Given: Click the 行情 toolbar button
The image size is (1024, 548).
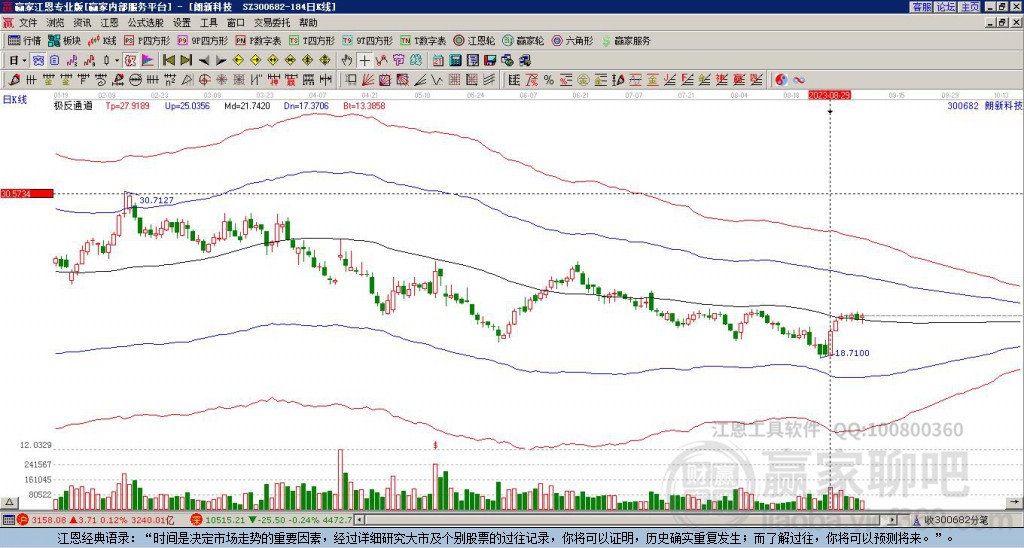Looking at the screenshot, I should (x=25, y=40).
